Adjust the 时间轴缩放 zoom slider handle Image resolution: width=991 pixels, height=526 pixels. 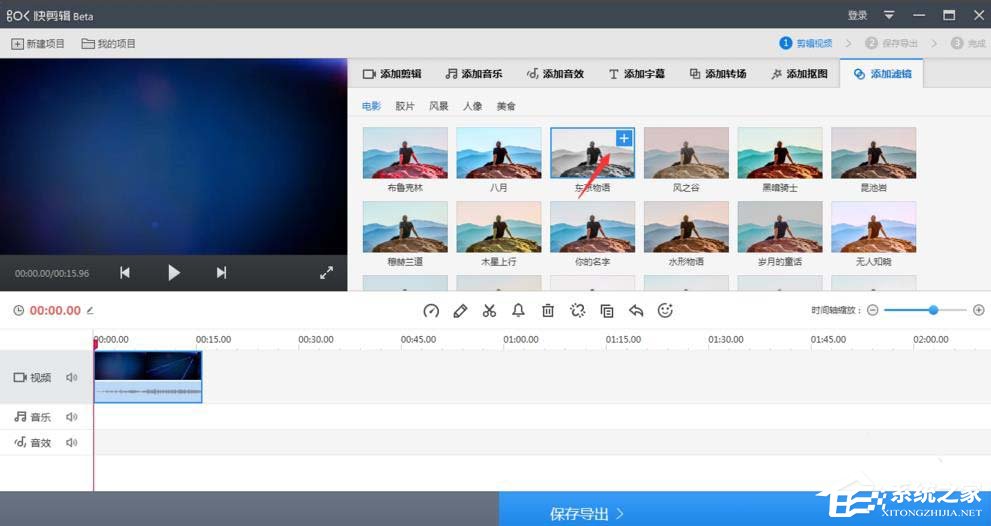click(933, 310)
